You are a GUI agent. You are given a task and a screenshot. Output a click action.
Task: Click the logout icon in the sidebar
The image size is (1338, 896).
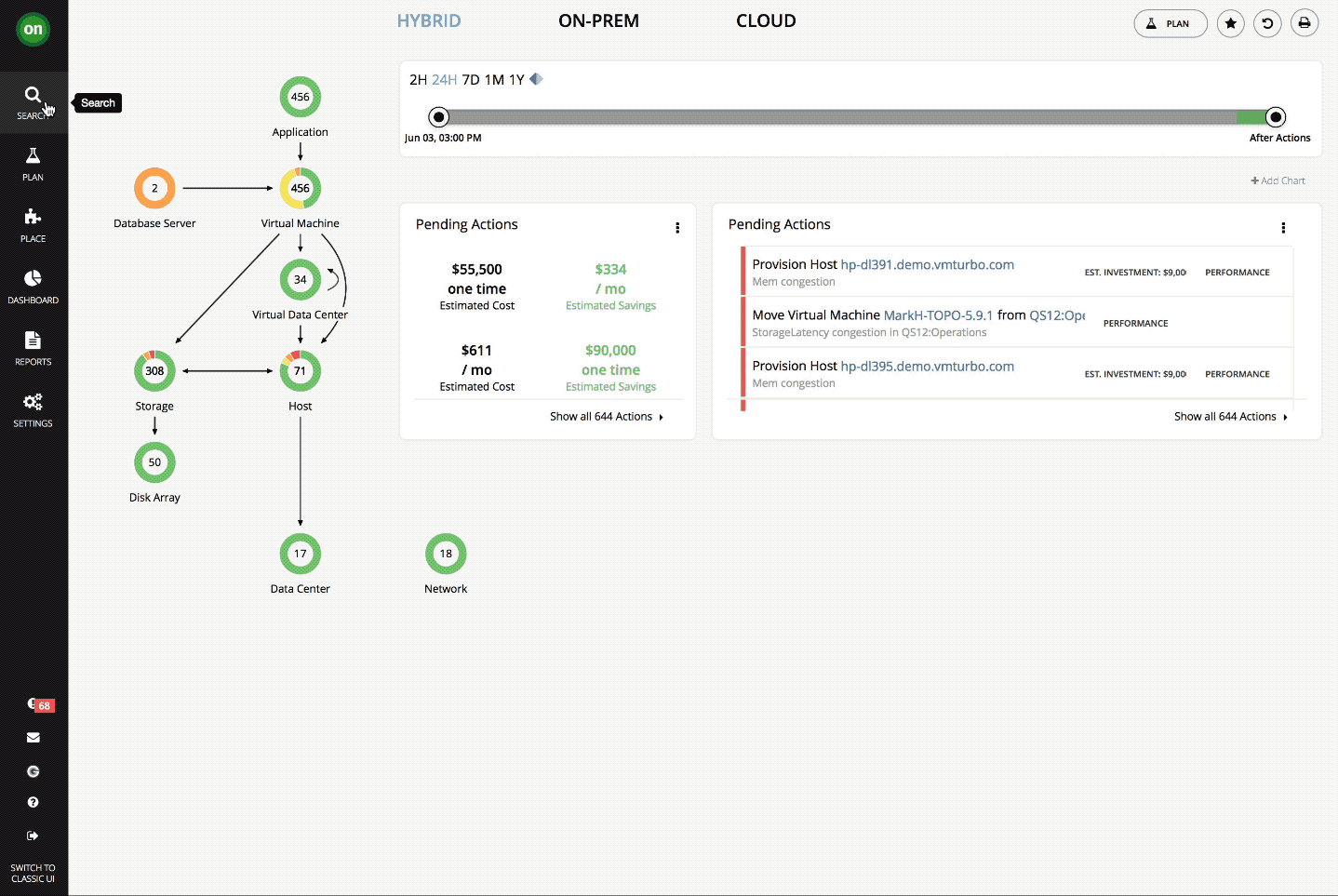coord(33,836)
